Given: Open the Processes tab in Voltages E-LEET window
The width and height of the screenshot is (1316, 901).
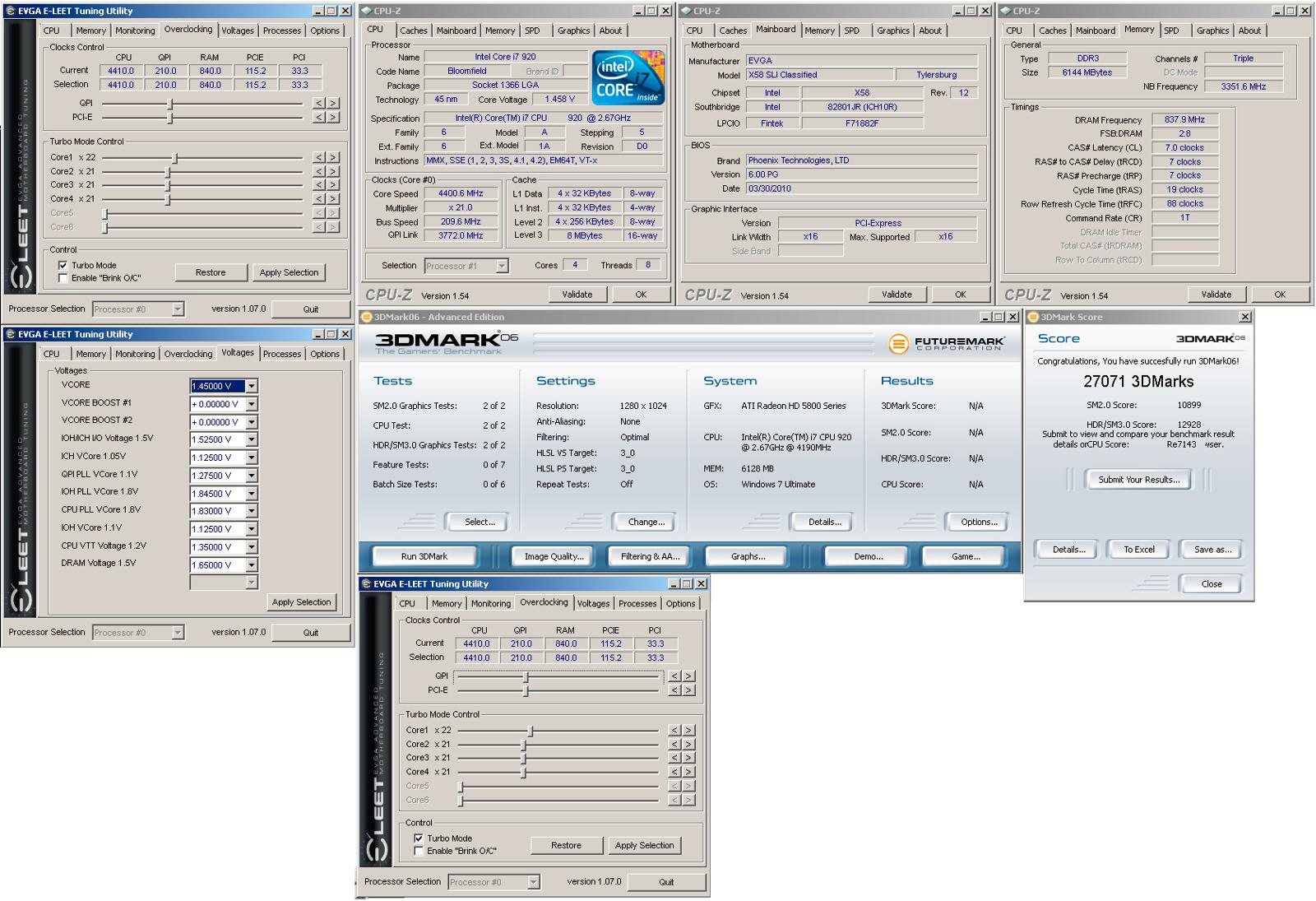Looking at the screenshot, I should coord(282,354).
